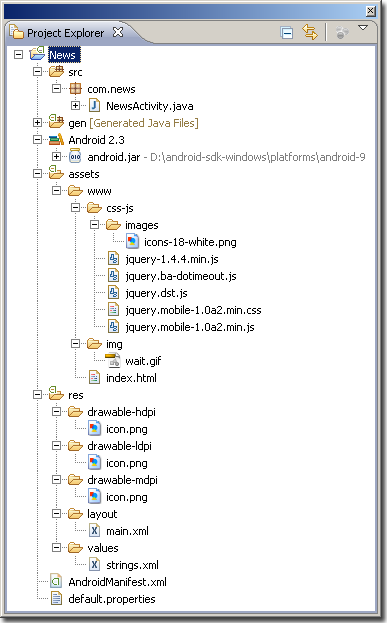This screenshot has width=387, height=623.
Task: Click the res folder icon
Action: (56, 393)
